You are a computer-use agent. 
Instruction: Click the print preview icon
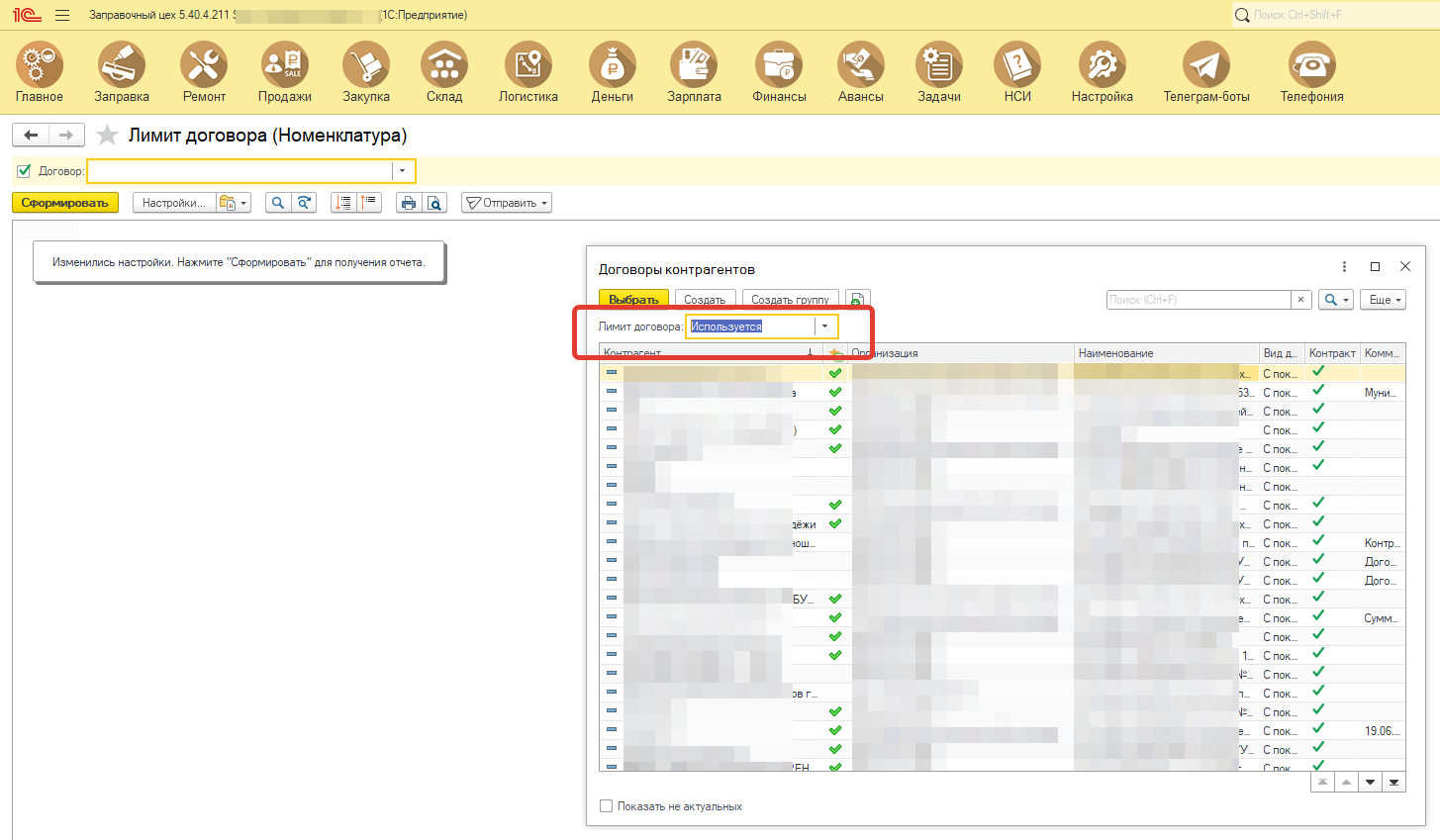pyautogui.click(x=434, y=203)
